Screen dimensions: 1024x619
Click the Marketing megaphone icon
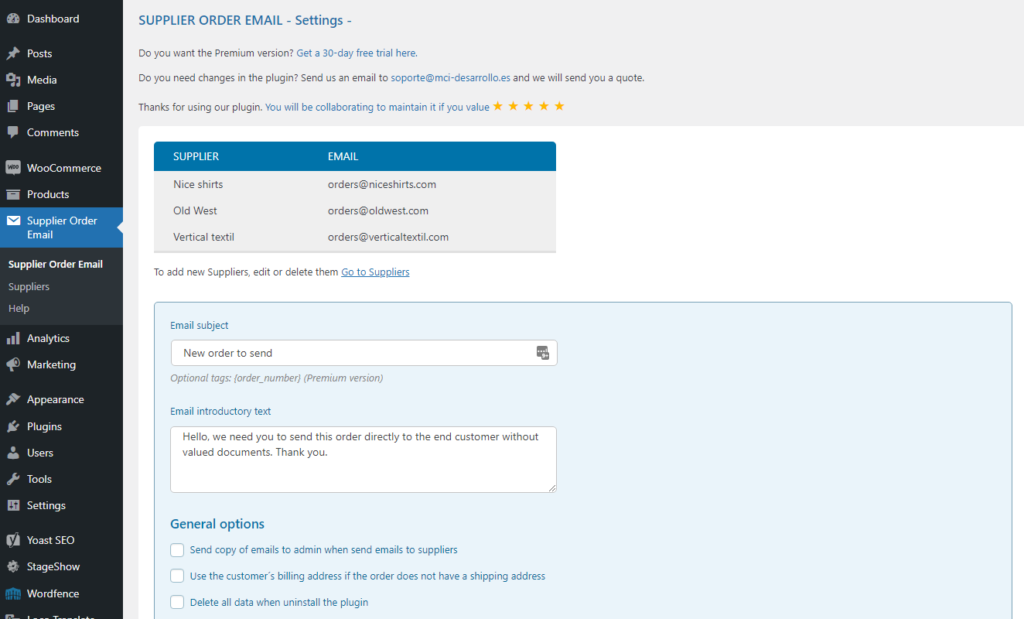coord(13,364)
